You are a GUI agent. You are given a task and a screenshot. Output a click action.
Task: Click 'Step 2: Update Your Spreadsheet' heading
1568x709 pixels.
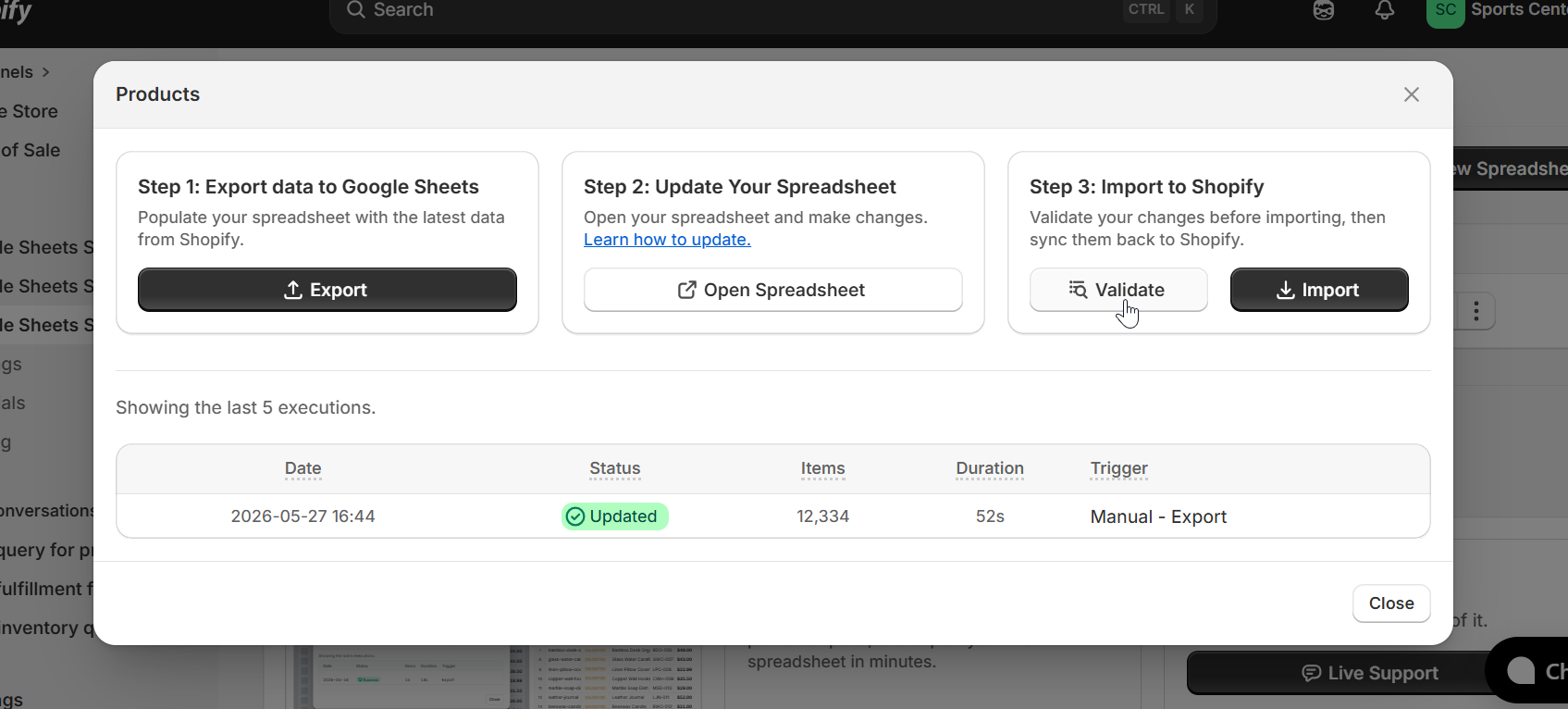pos(739,187)
